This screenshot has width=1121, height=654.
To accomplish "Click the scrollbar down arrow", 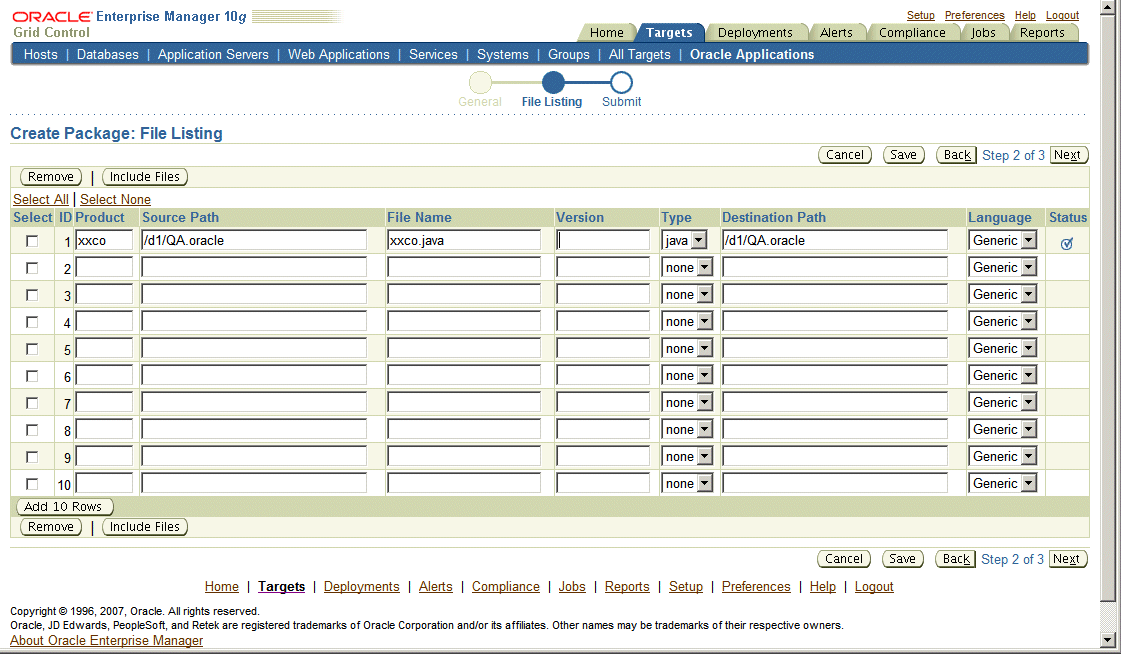I will (x=1107, y=640).
